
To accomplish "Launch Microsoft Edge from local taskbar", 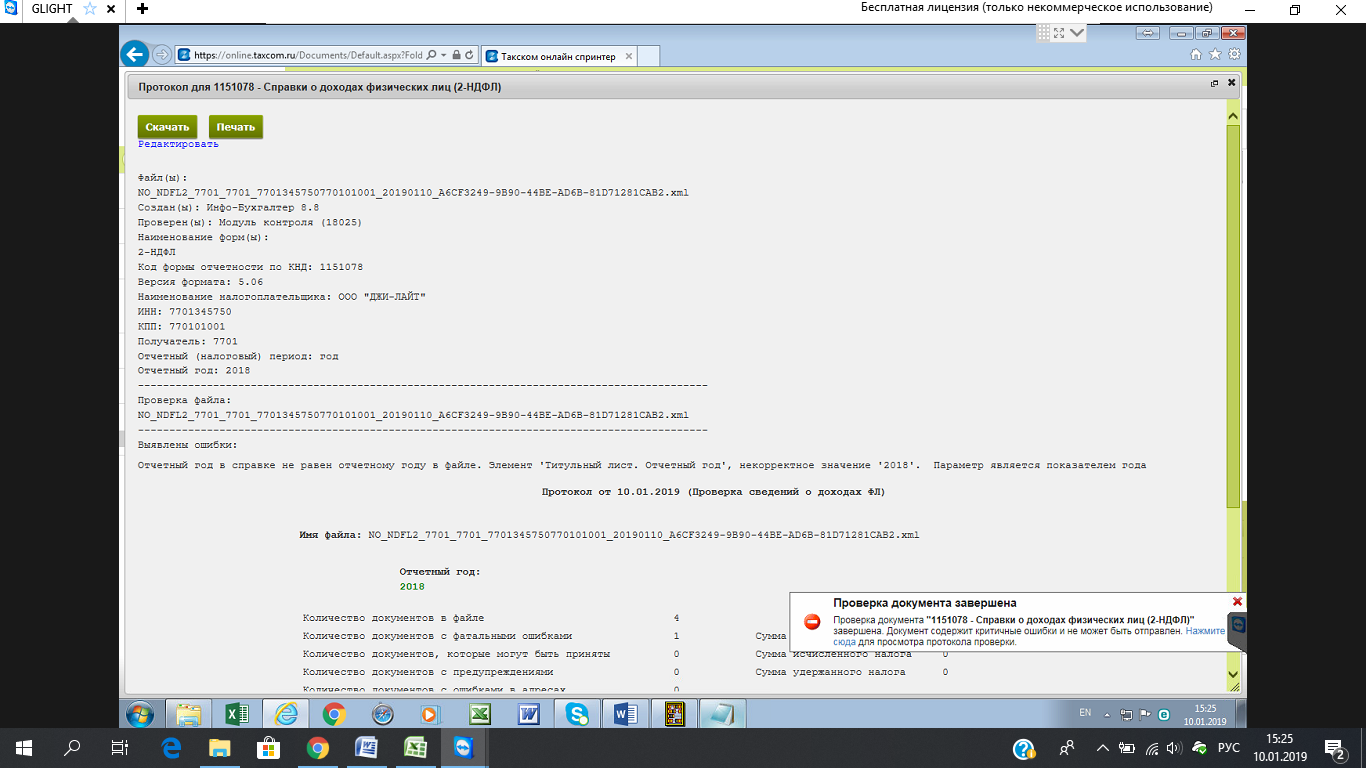I will pos(170,747).
